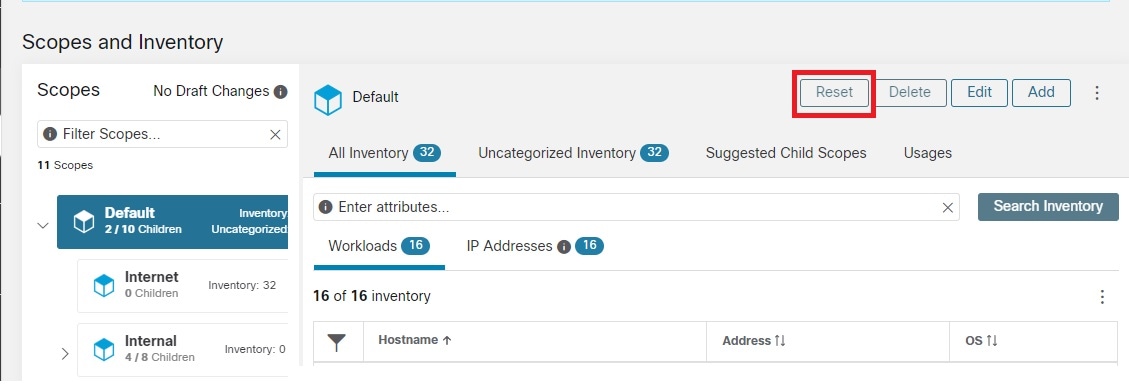The width and height of the screenshot is (1129, 386).
Task: Collapse the Default scope tree chevron
Action: click(42, 225)
